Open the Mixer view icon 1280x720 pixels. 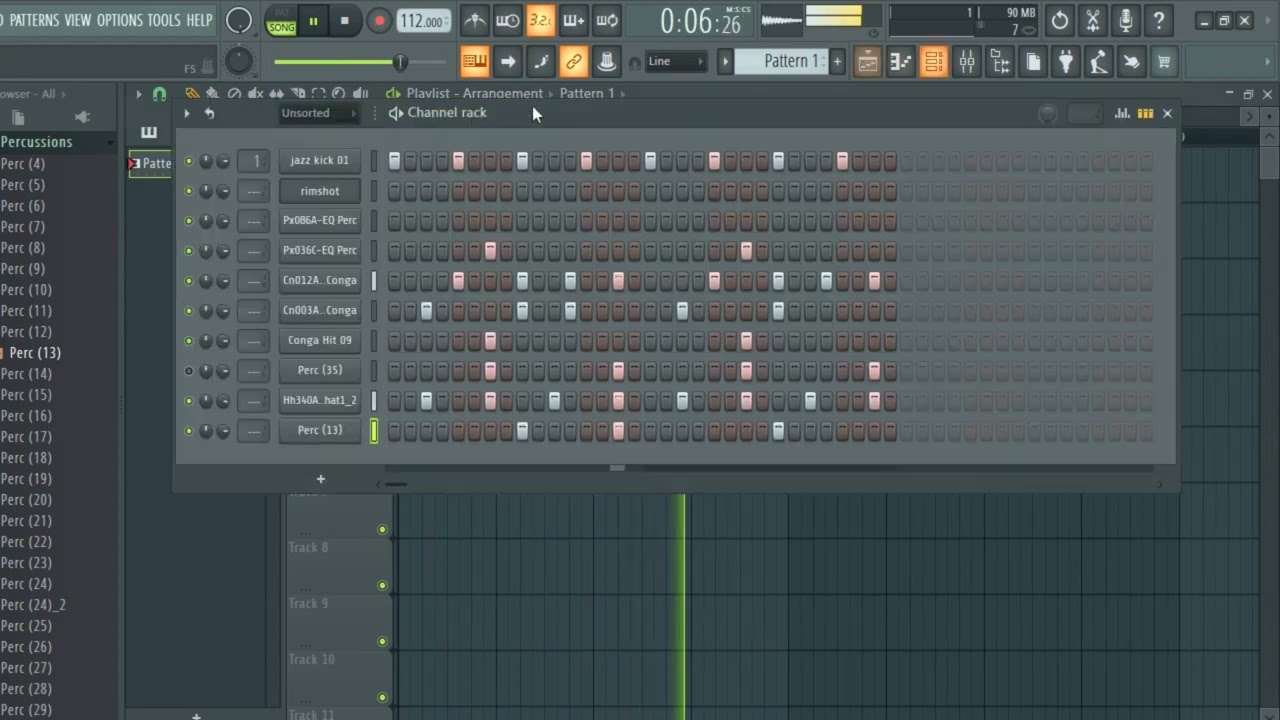[967, 62]
